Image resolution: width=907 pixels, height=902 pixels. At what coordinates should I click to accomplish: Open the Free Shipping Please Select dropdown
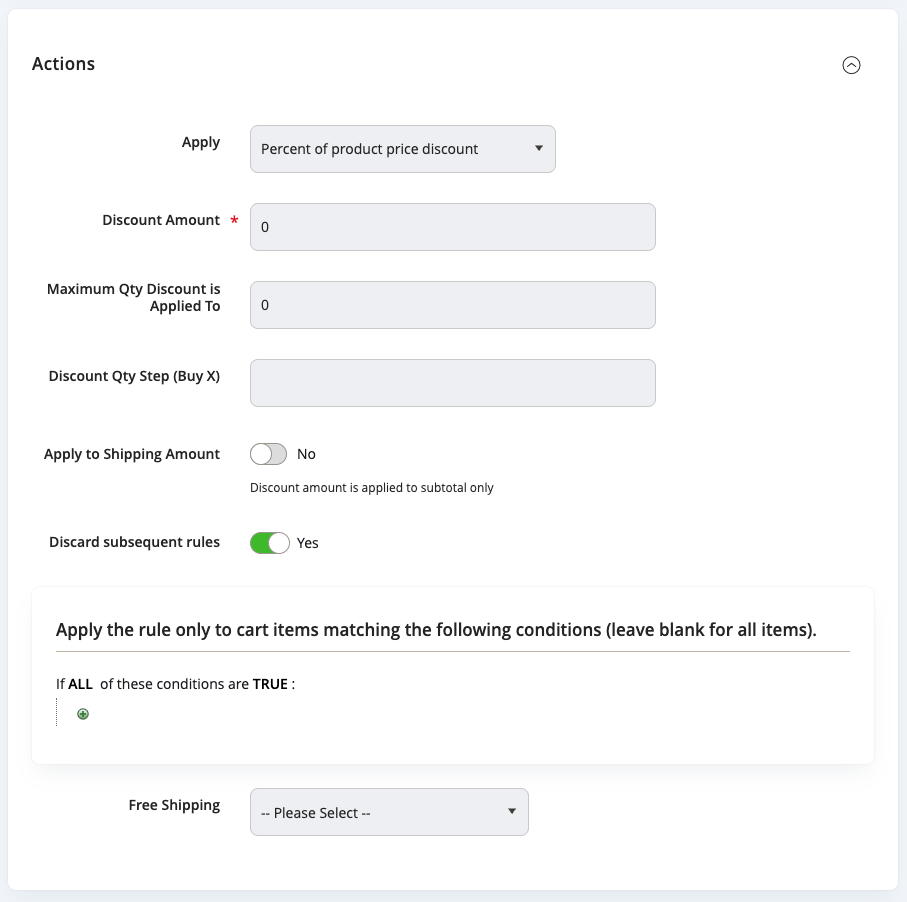[x=389, y=813]
